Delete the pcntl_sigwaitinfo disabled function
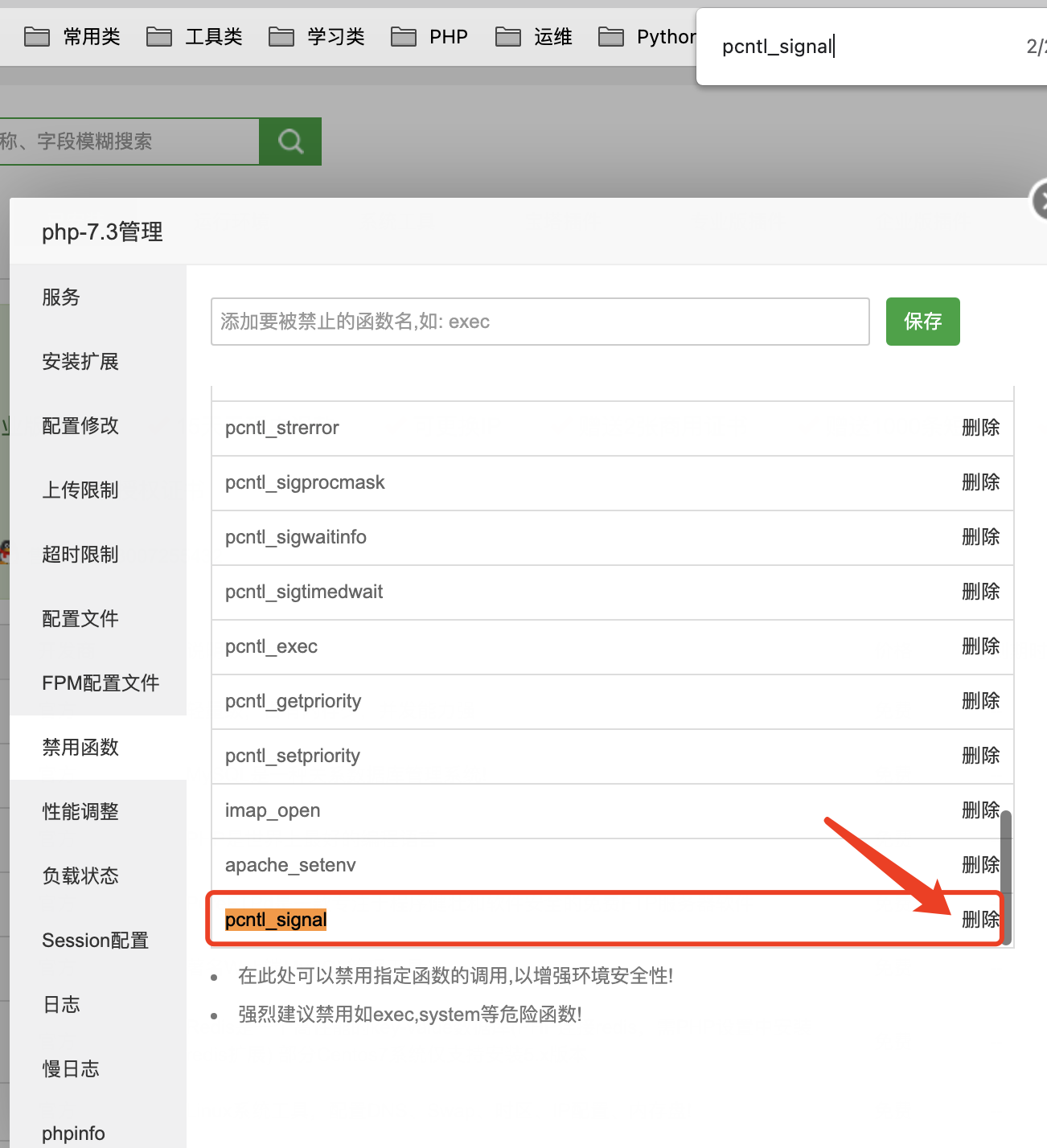 coord(981,537)
